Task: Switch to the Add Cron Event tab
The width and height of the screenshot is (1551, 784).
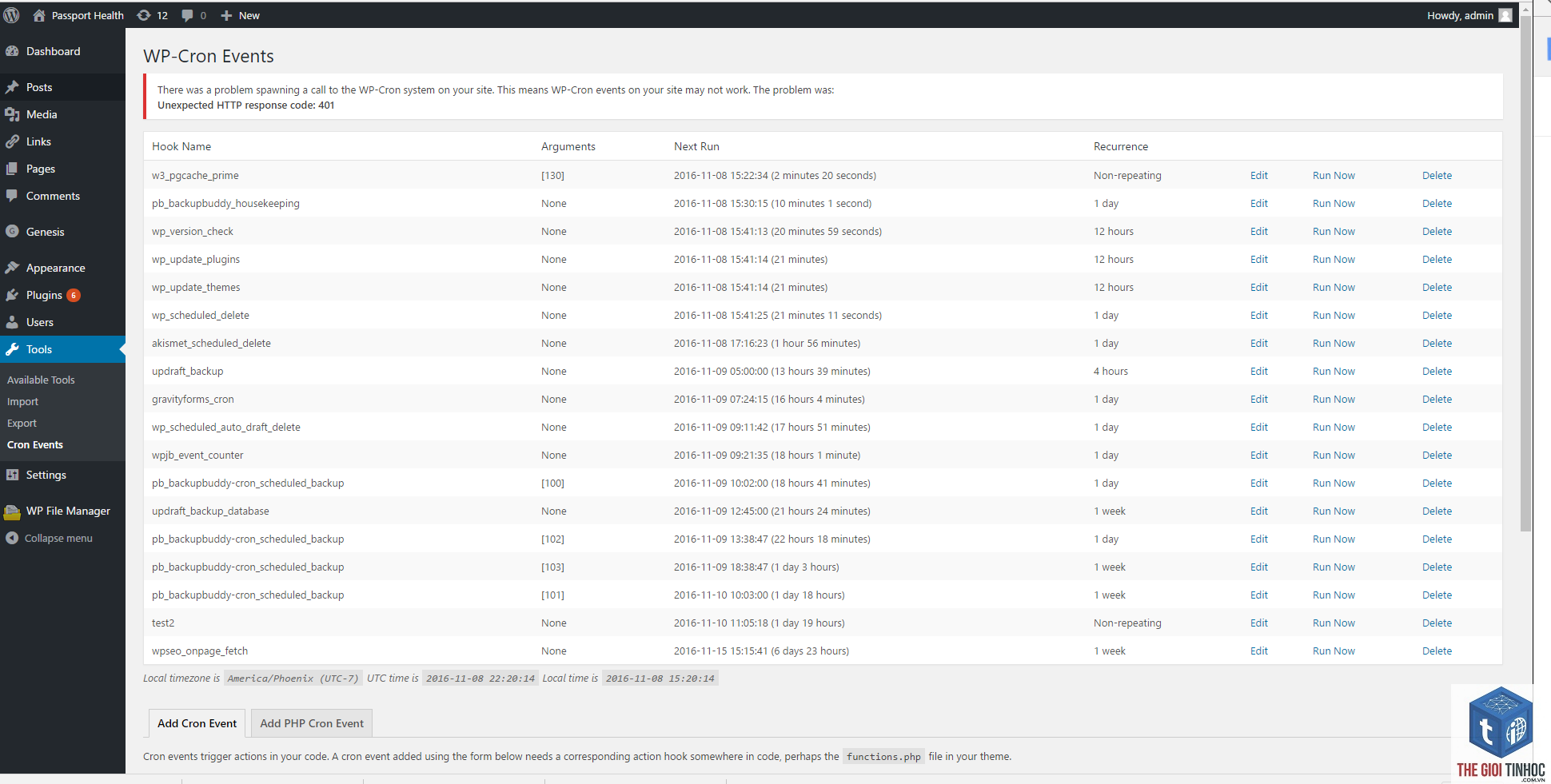Action: coord(197,723)
